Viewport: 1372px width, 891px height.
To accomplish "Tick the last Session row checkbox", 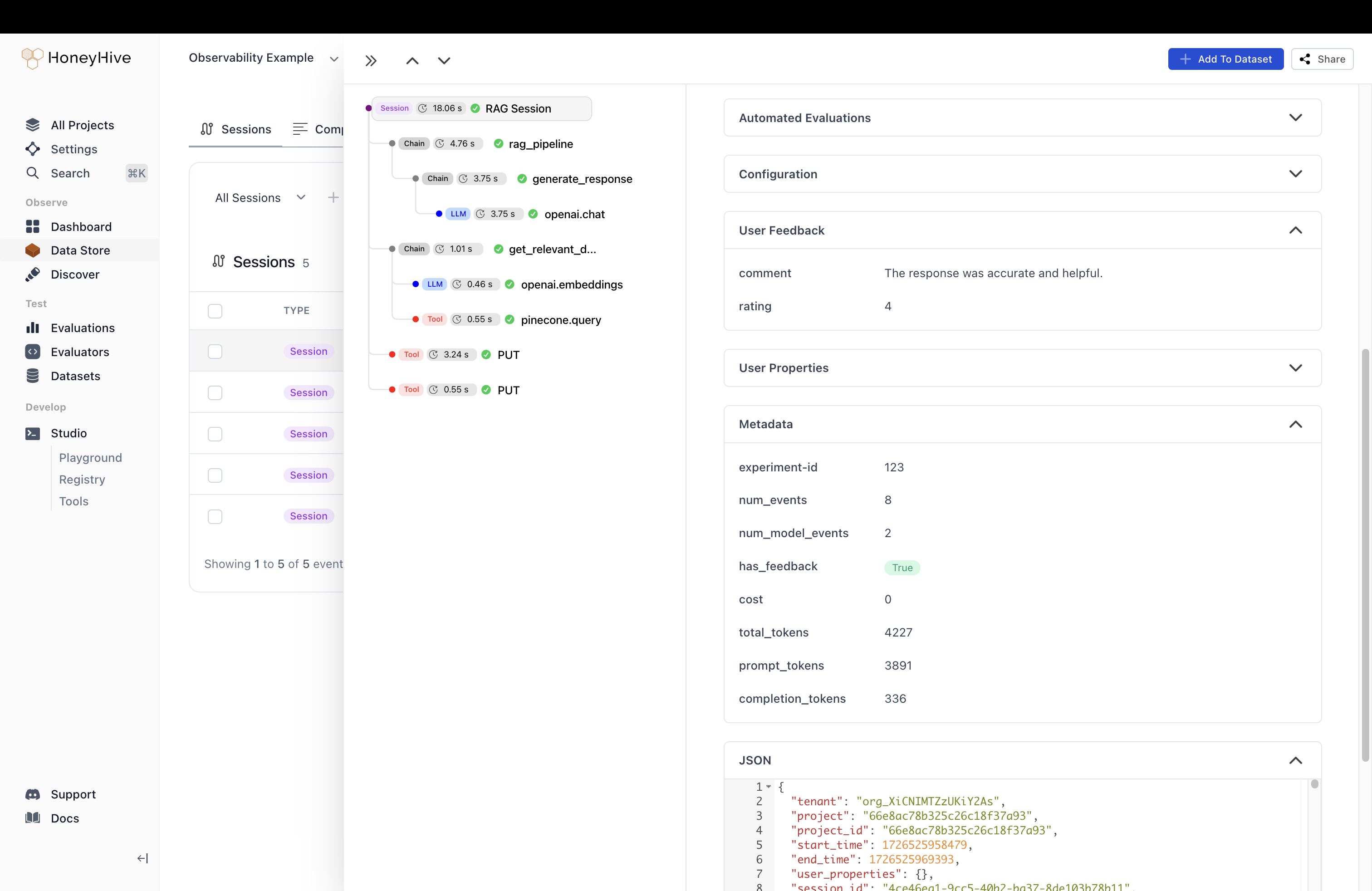I will [215, 516].
